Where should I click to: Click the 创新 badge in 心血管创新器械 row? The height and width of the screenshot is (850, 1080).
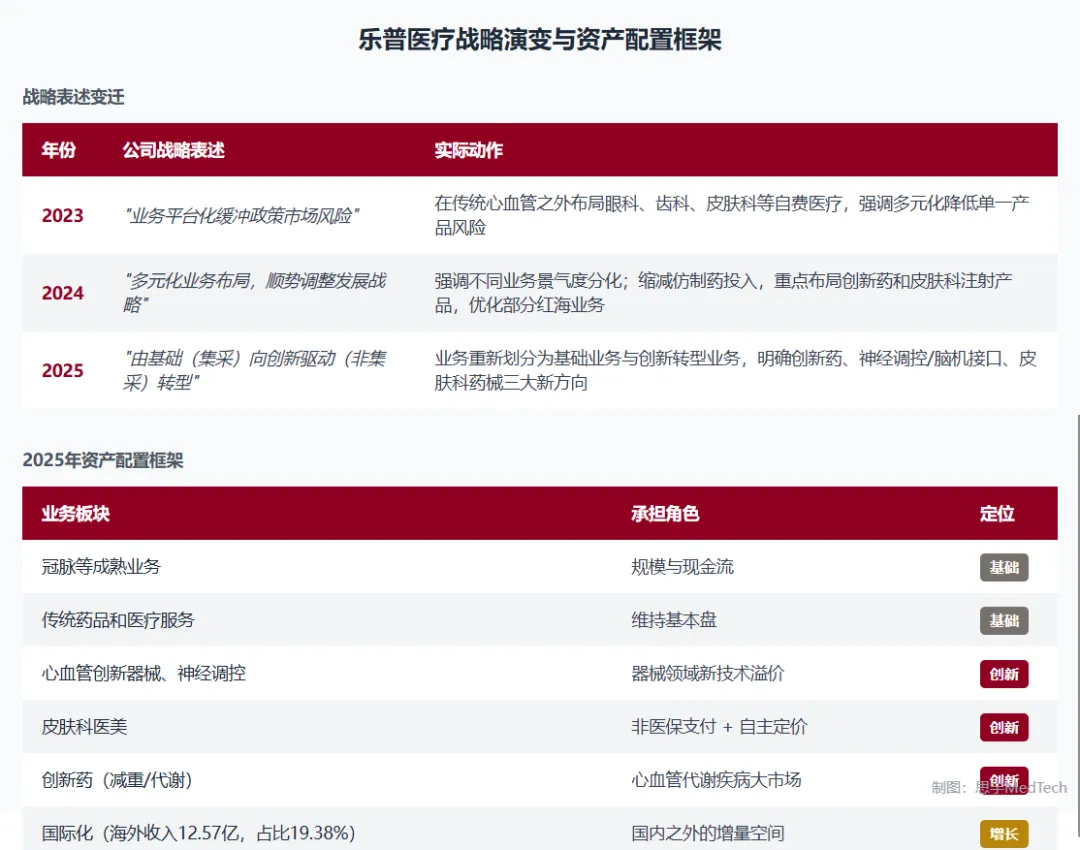coord(1004,674)
